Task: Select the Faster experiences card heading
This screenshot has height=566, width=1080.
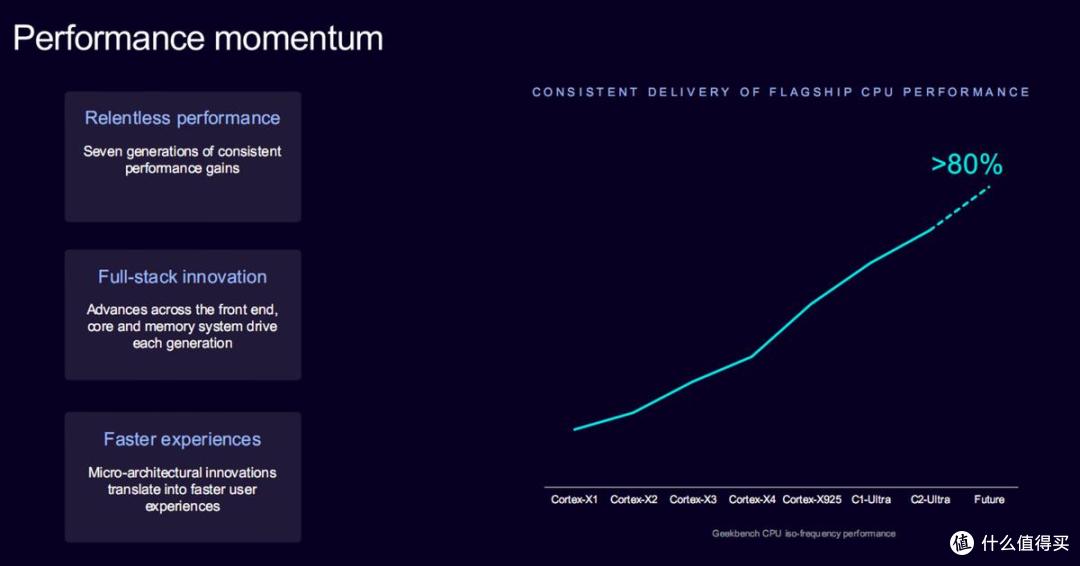Action: (x=183, y=439)
